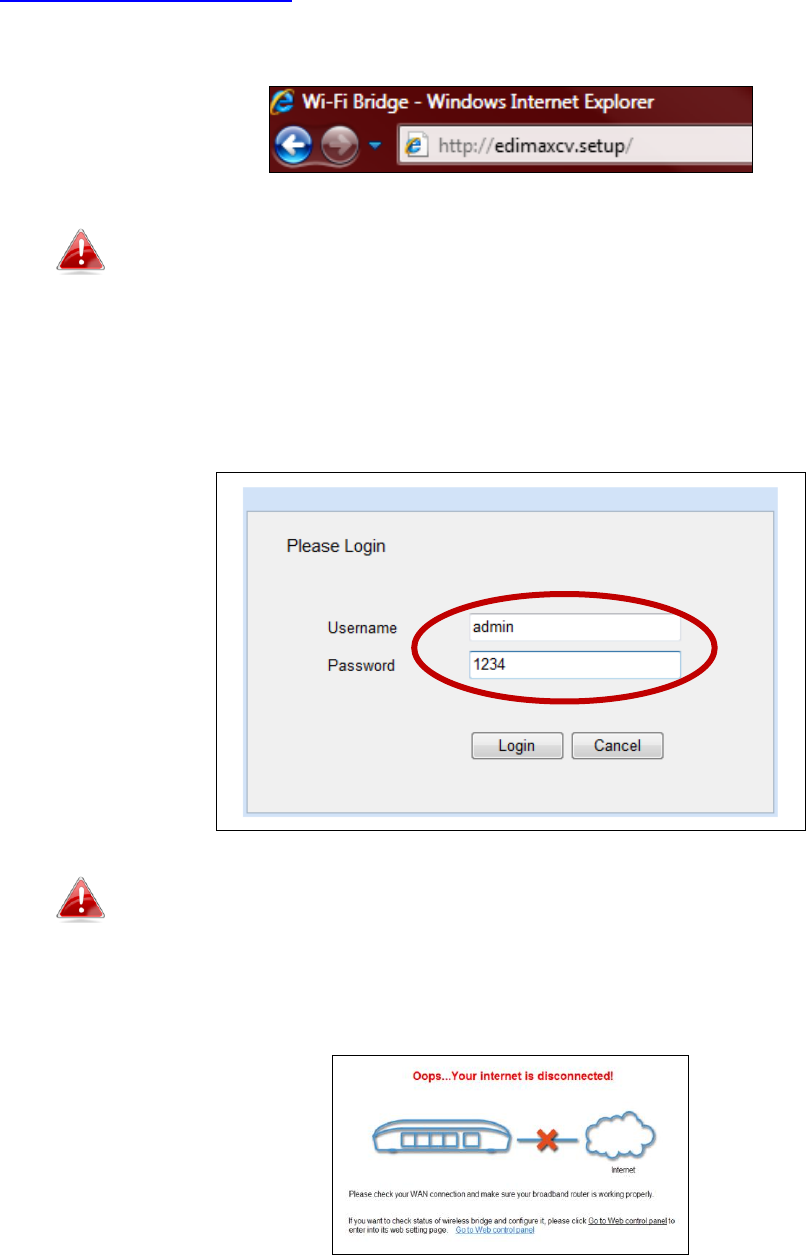The width and height of the screenshot is (806, 1255).
Task: Click the red X disconnect mark
Action: (x=547, y=1140)
